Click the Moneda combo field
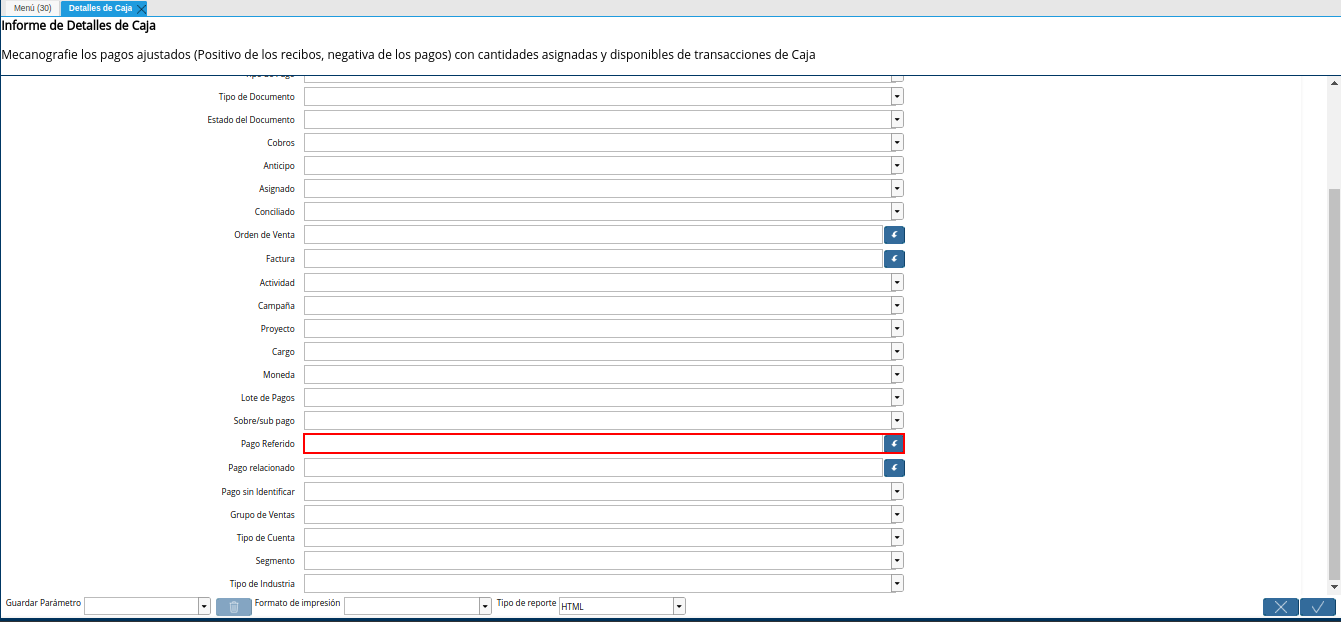Screen dimensions: 1341x622 597,375
